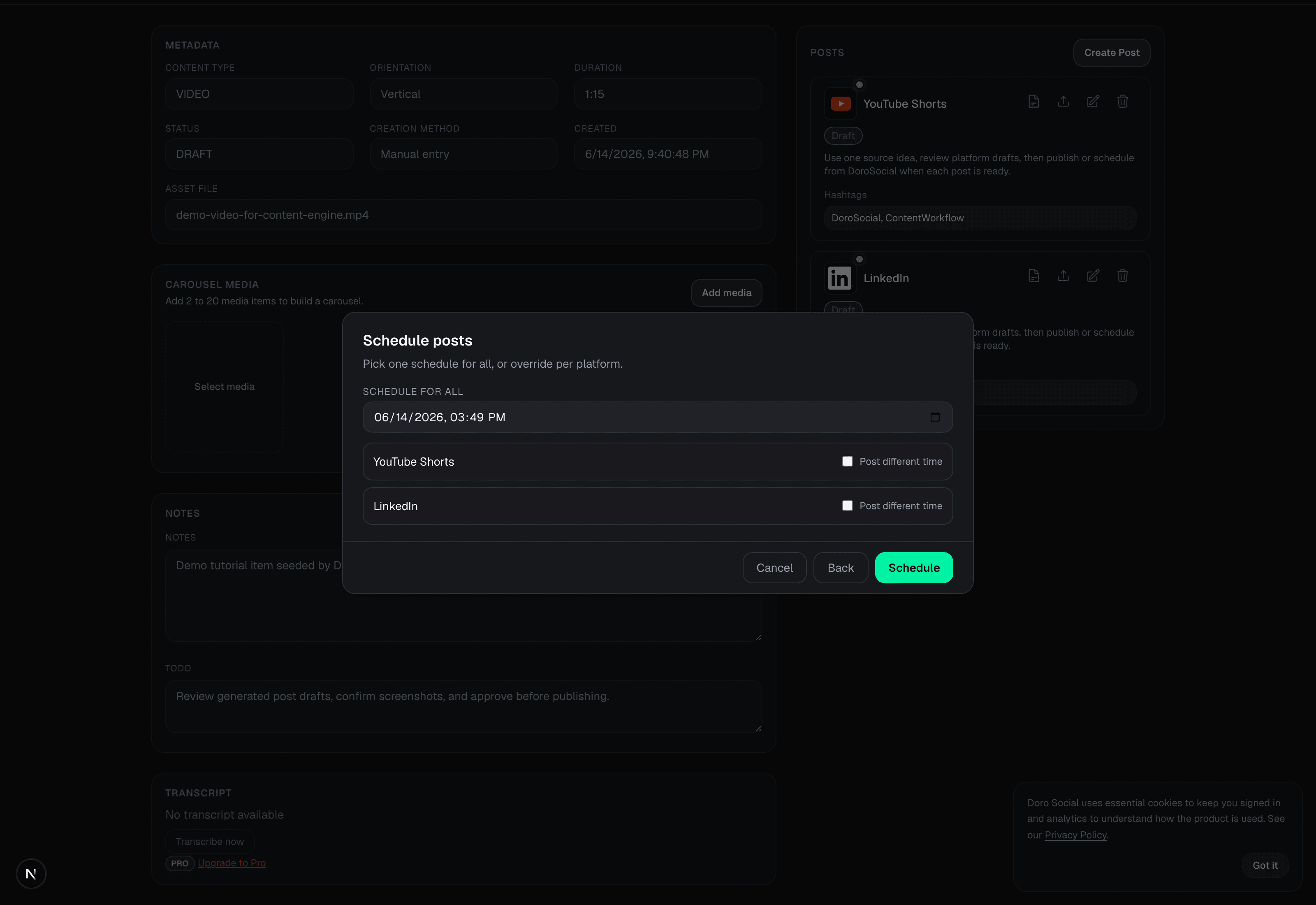Click the Schedule button
The height and width of the screenshot is (905, 1316).
click(x=914, y=568)
